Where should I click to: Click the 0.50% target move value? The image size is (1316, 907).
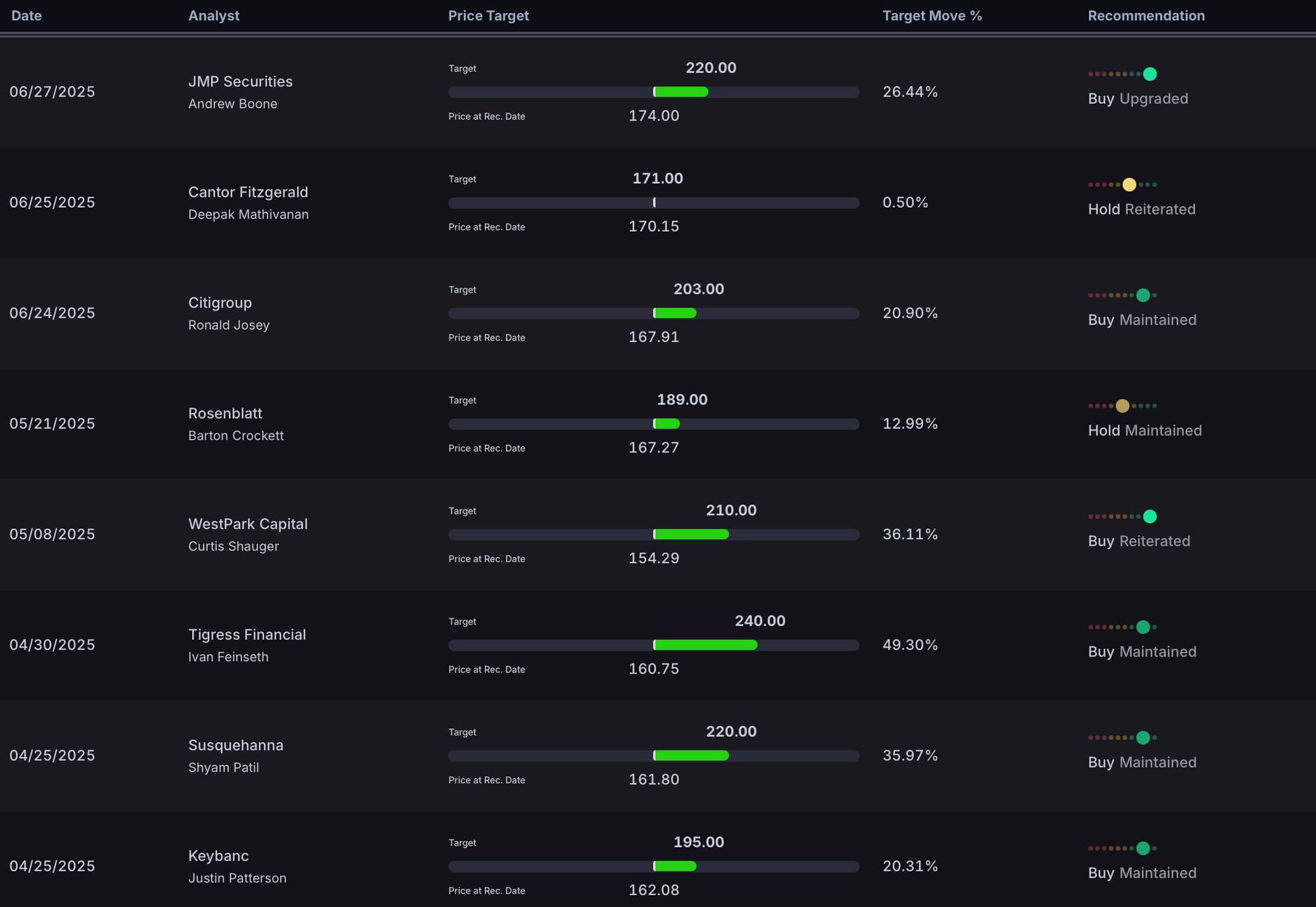905,203
